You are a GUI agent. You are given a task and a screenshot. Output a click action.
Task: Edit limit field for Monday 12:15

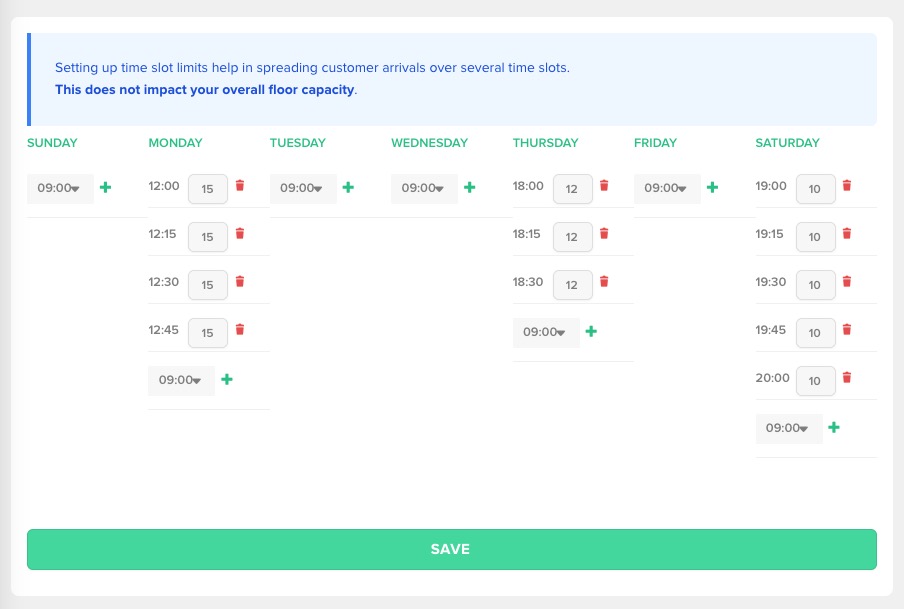(x=207, y=237)
